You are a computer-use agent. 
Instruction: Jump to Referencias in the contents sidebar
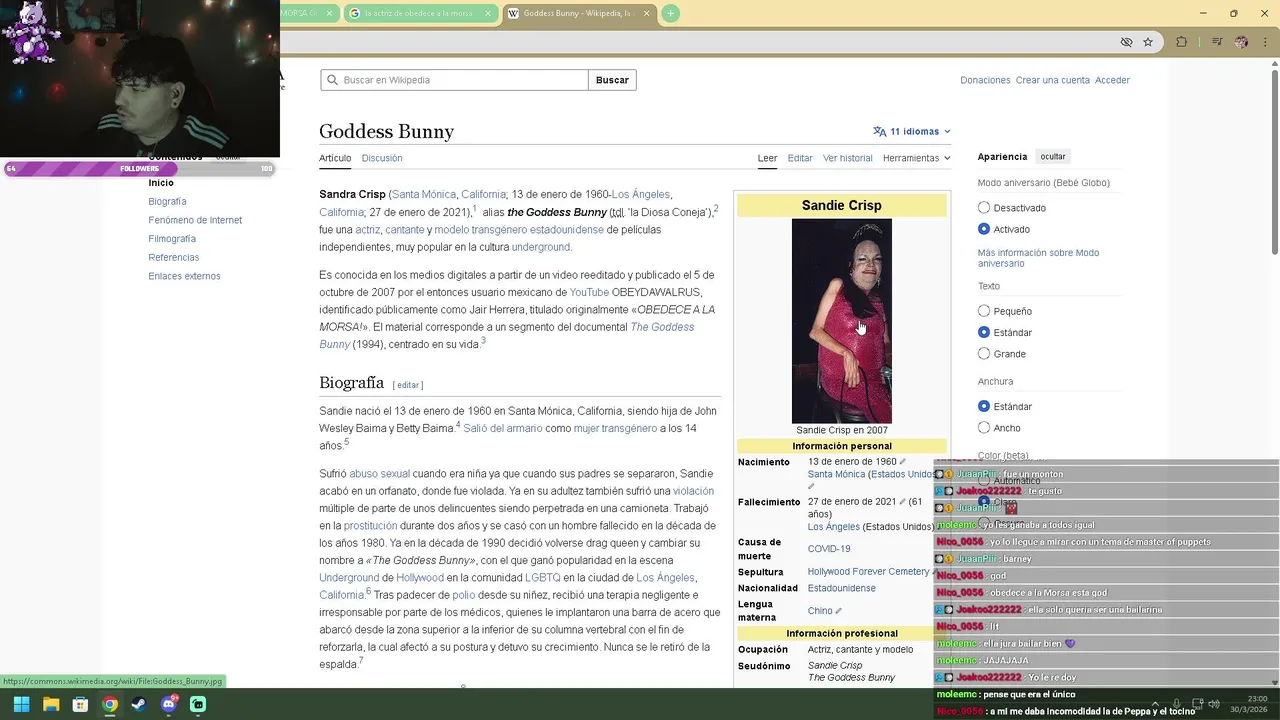[x=174, y=257]
